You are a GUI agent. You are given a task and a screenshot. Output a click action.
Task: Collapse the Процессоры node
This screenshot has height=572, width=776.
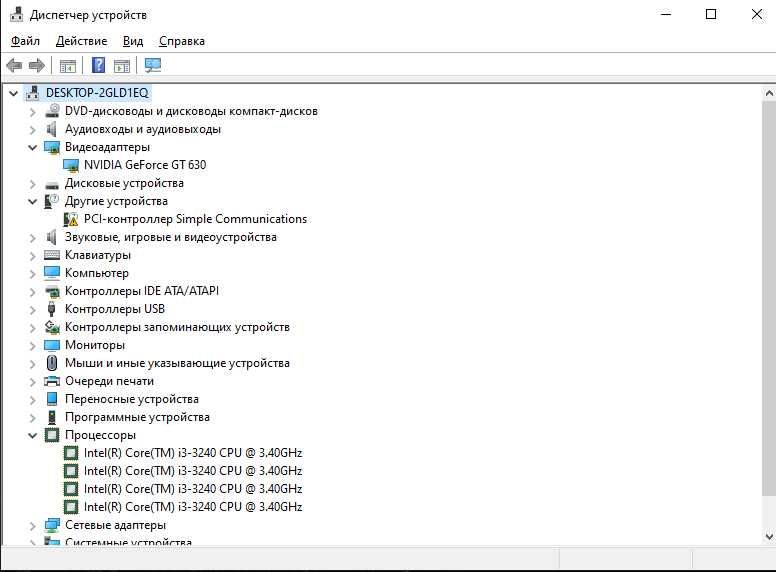33,435
